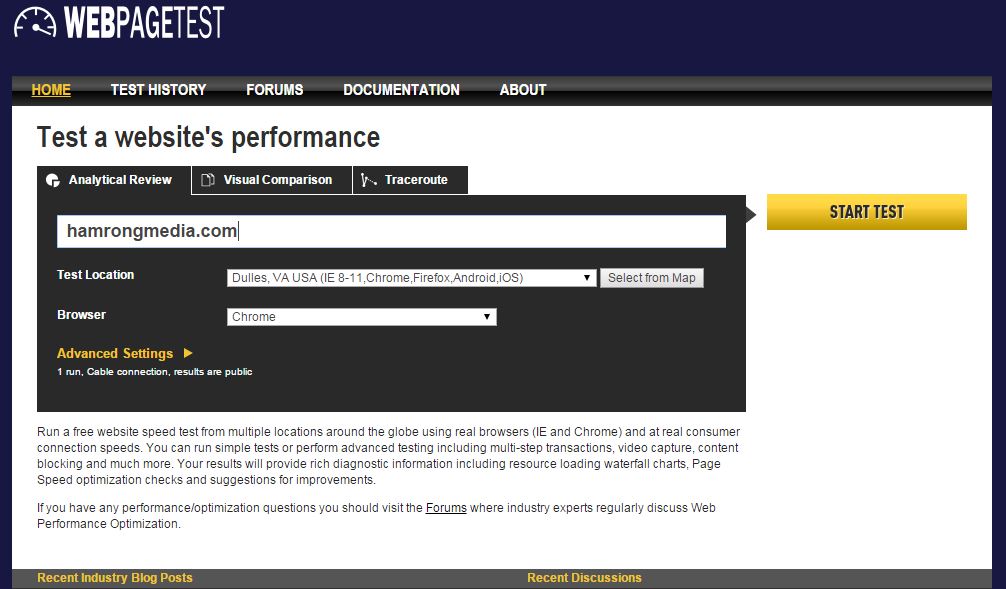This screenshot has width=1006, height=589.
Task: Go to the Home menu item
Action: pos(51,90)
